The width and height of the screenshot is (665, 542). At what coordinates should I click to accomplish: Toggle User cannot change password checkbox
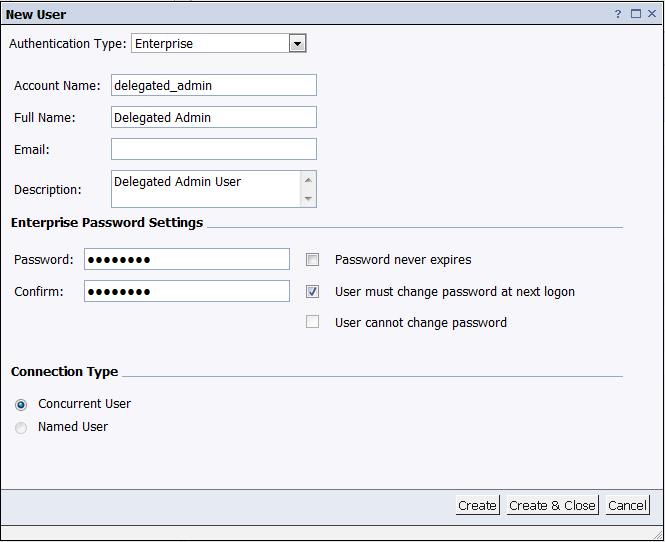point(313,322)
